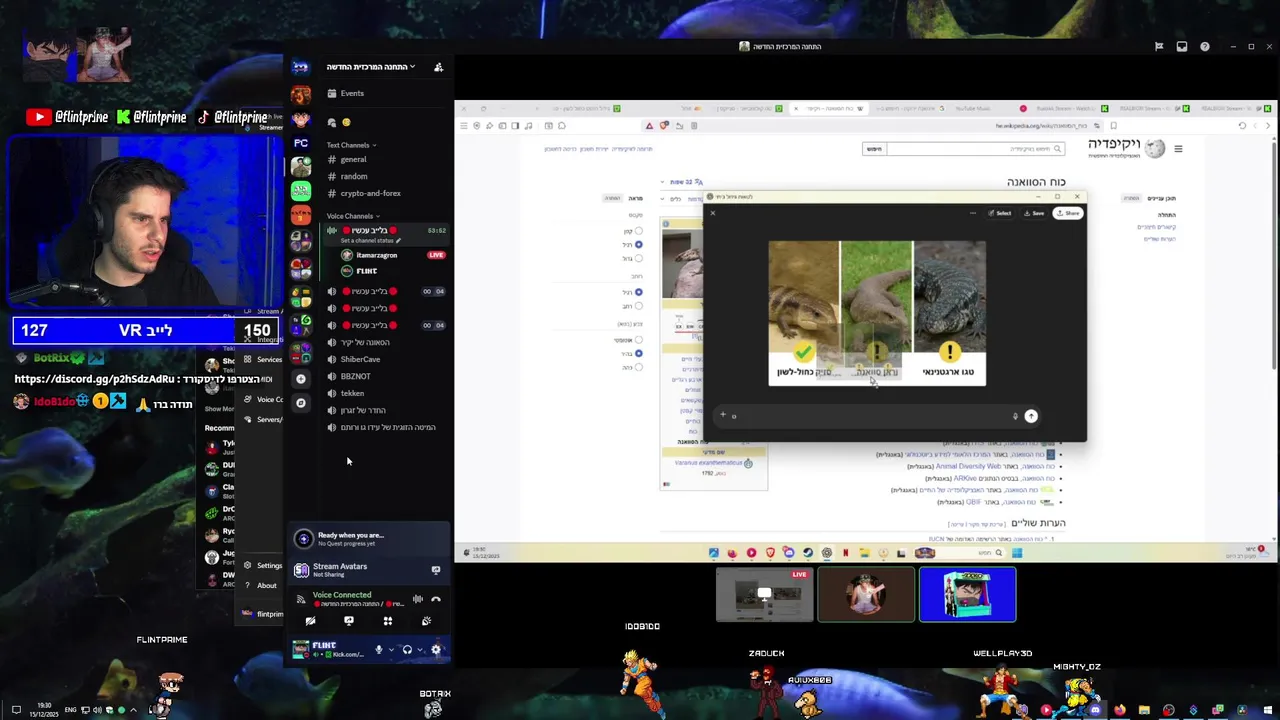Follow the GBIF external link
This screenshot has width=1280, height=720.
(x=973, y=502)
